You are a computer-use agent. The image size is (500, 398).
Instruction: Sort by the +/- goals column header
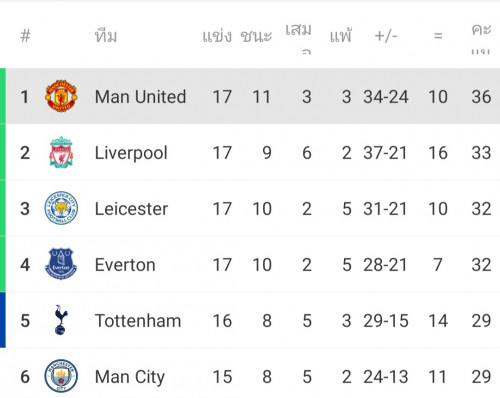tap(386, 36)
